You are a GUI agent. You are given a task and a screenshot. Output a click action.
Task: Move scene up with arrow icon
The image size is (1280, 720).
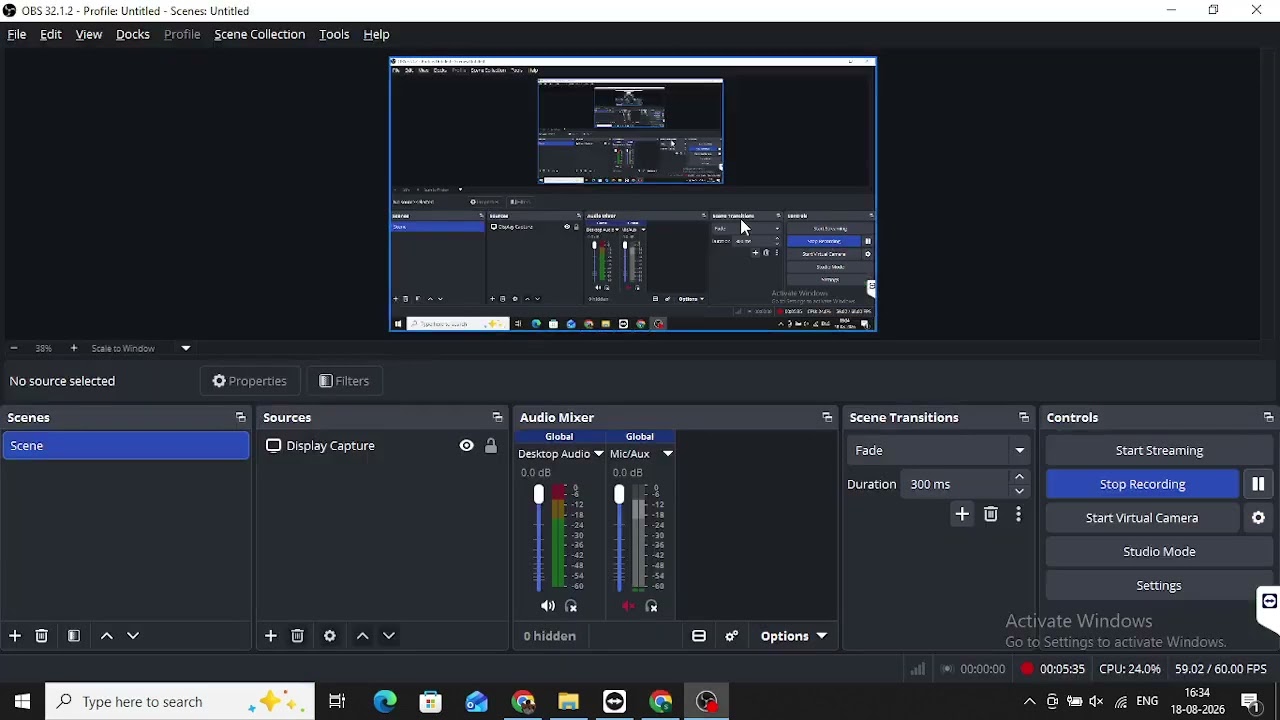tap(107, 636)
